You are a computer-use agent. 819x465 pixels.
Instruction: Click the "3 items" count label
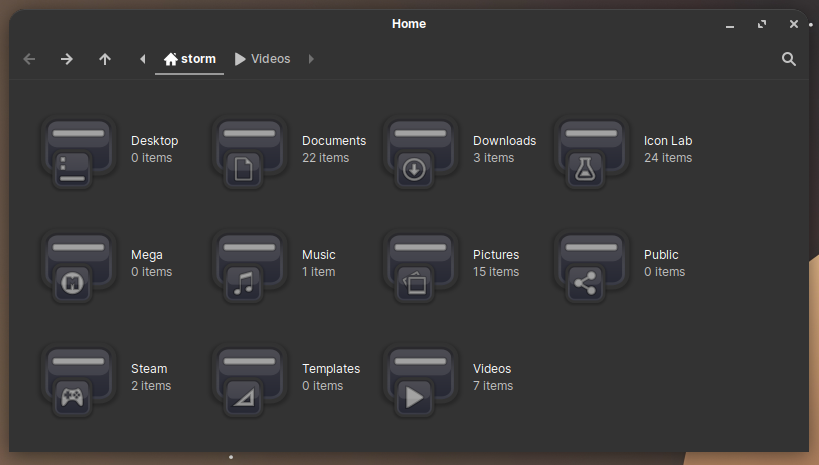coord(494,158)
